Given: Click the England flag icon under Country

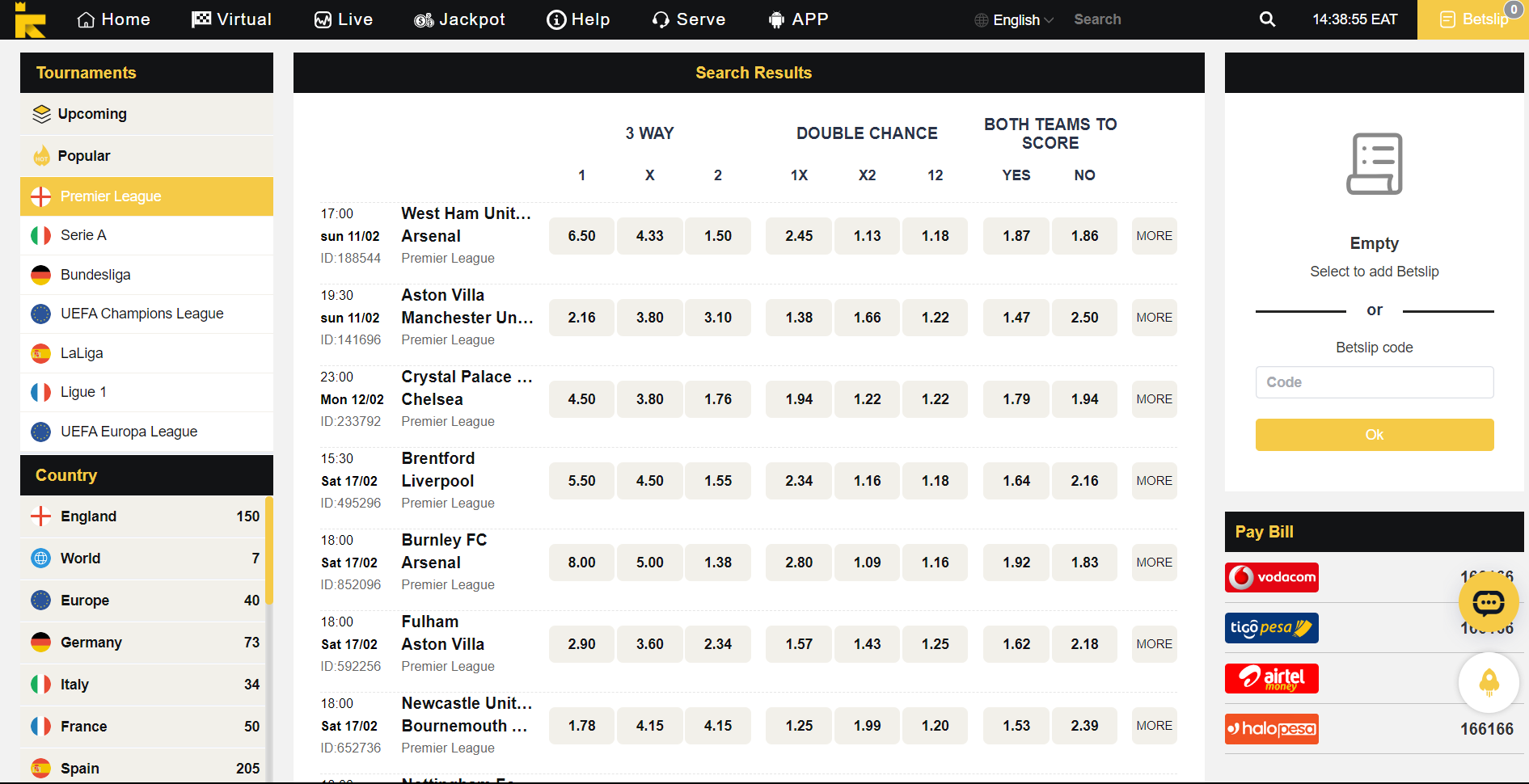Looking at the screenshot, I should 40,516.
